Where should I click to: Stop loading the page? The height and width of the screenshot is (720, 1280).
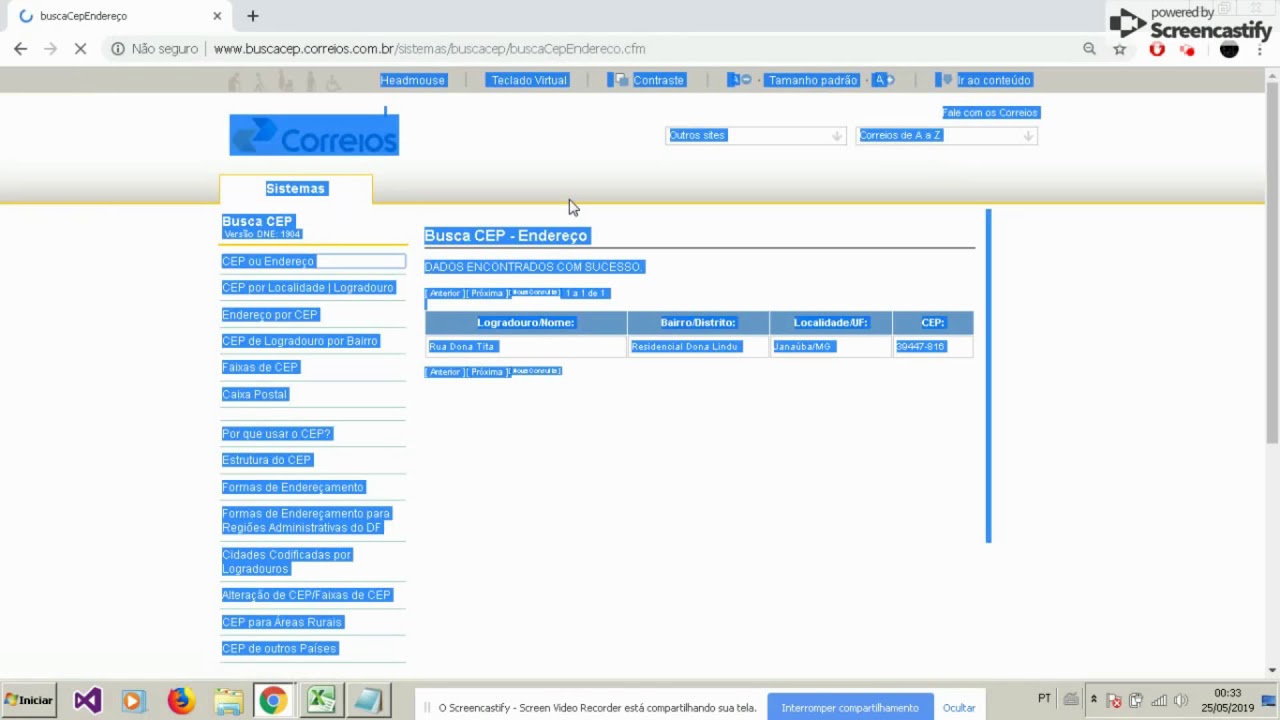click(x=81, y=48)
